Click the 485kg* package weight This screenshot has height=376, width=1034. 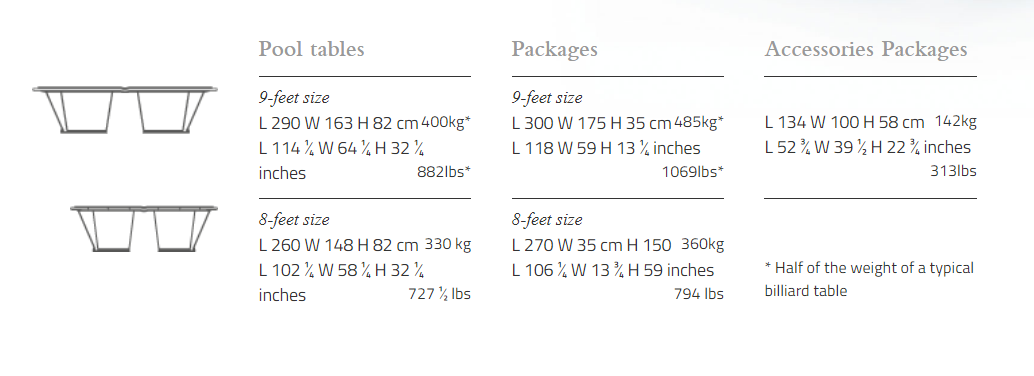[699, 122]
